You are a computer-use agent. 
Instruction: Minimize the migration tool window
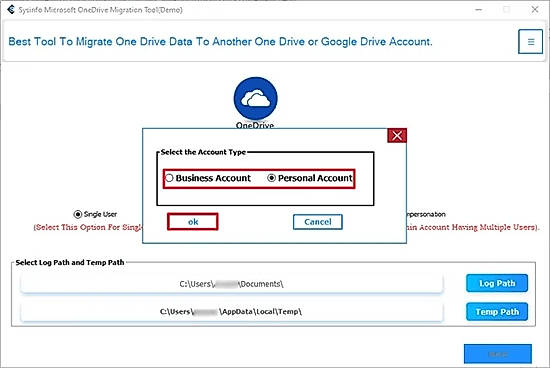click(479, 9)
